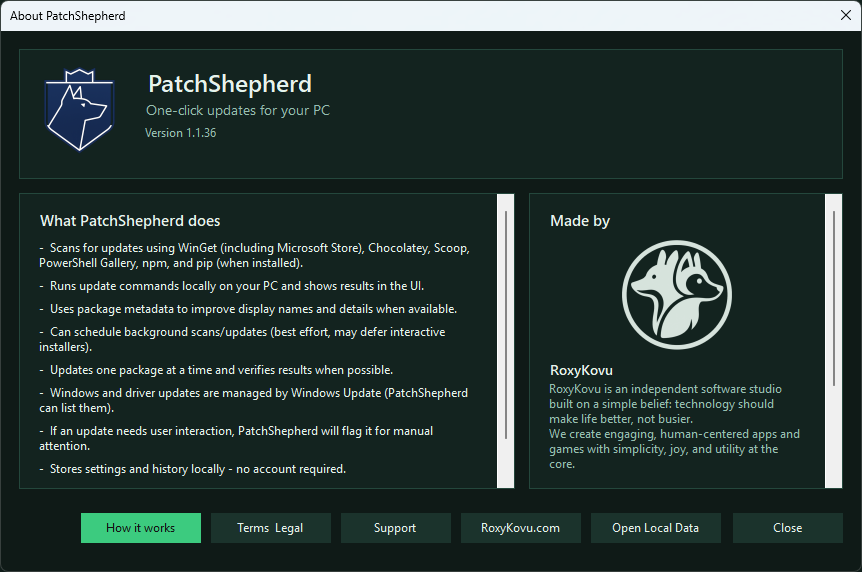862x572 pixels.
Task: Click the PatchShepherd shield dog logo
Action: pos(80,110)
